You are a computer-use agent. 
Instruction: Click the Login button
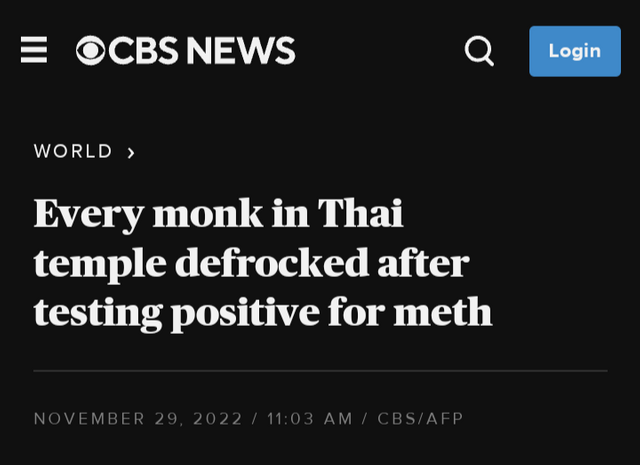click(x=574, y=51)
